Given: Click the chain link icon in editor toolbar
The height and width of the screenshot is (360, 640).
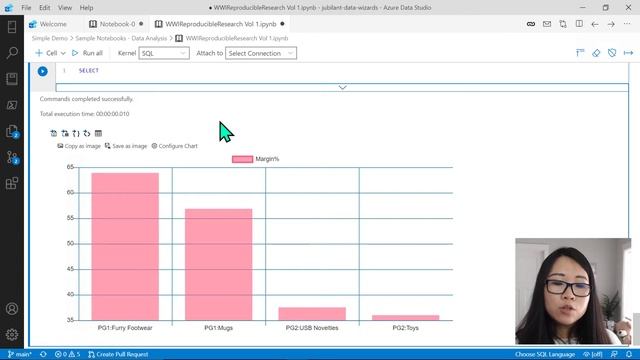Looking at the screenshot, I should pos(531,24).
